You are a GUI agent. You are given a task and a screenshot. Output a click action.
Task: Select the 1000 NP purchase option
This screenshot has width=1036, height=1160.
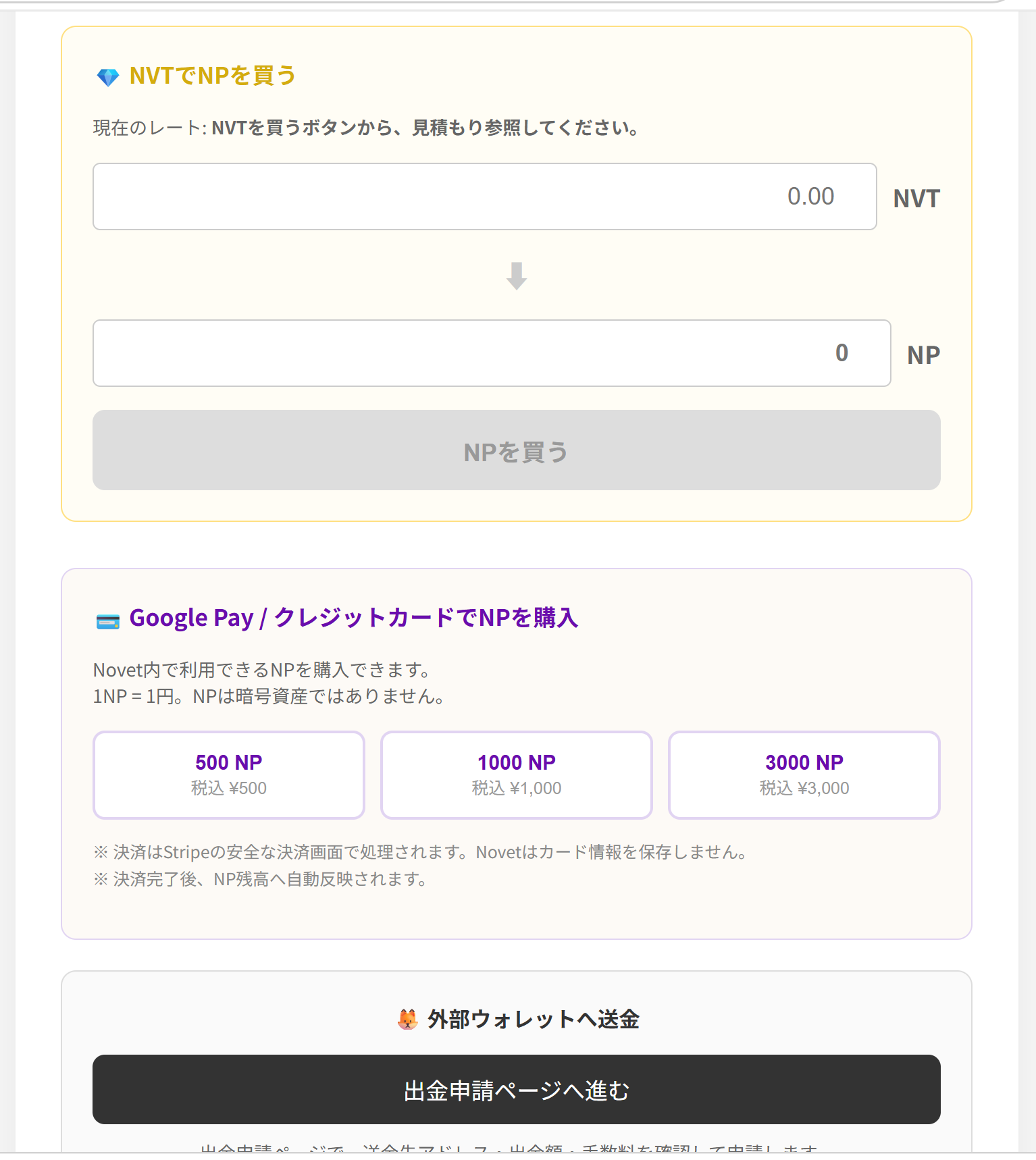coord(517,775)
